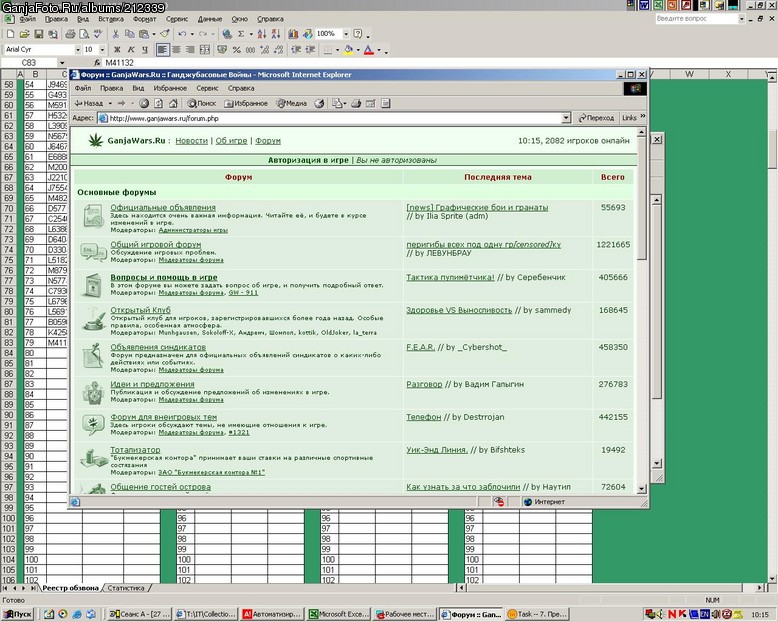The width and height of the screenshot is (778, 622).
Task: Toggle align right in Excel toolbar
Action: (190, 50)
